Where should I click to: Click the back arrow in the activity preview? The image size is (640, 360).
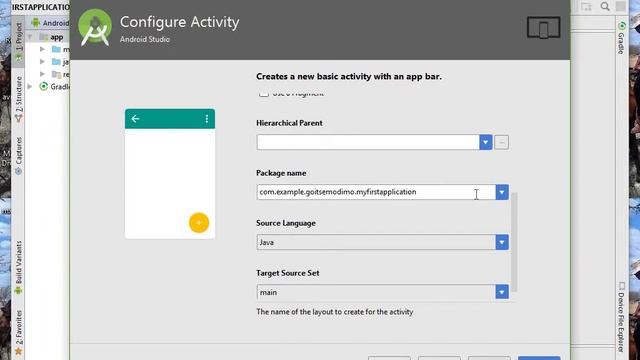pos(135,119)
